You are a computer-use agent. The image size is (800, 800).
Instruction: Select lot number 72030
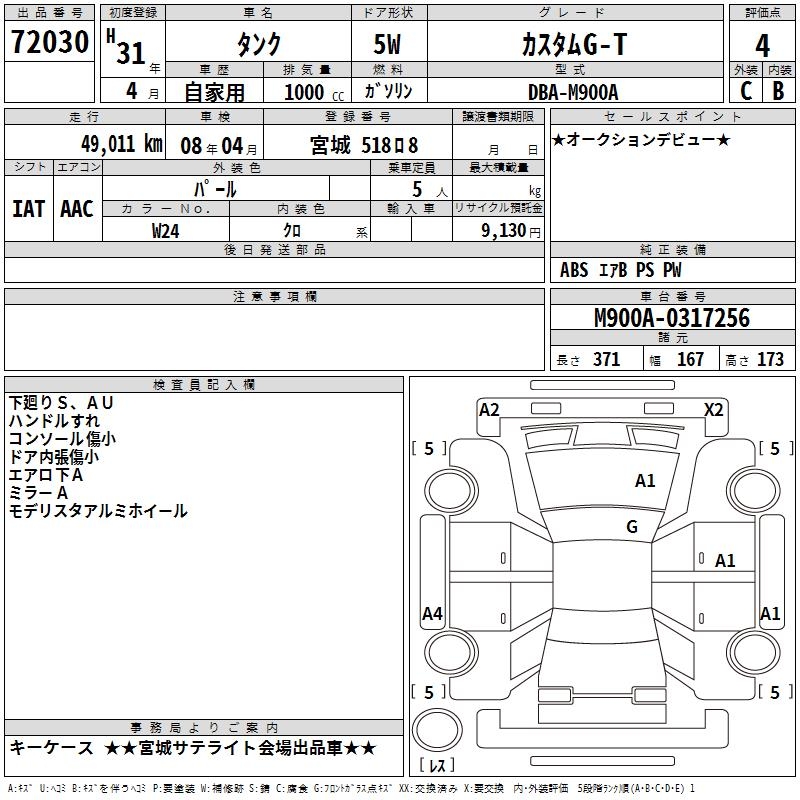click(x=49, y=42)
